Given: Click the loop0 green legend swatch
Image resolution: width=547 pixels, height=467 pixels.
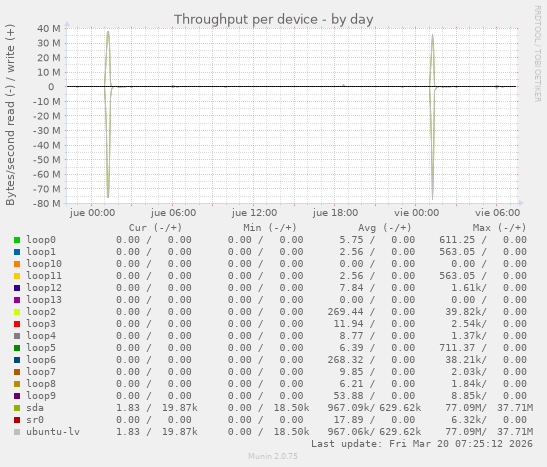Looking at the screenshot, I should [17, 240].
